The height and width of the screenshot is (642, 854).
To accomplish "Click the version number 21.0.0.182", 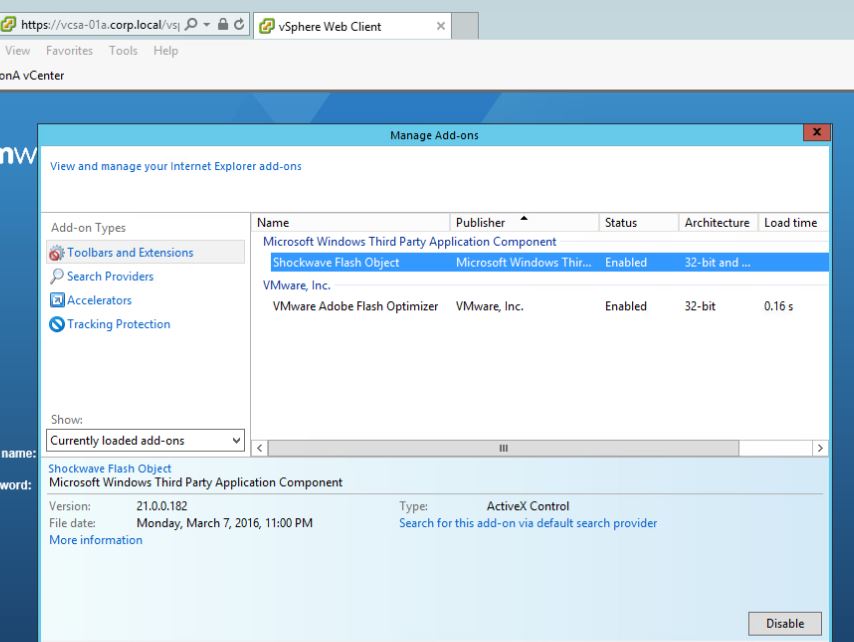I will (x=162, y=506).
